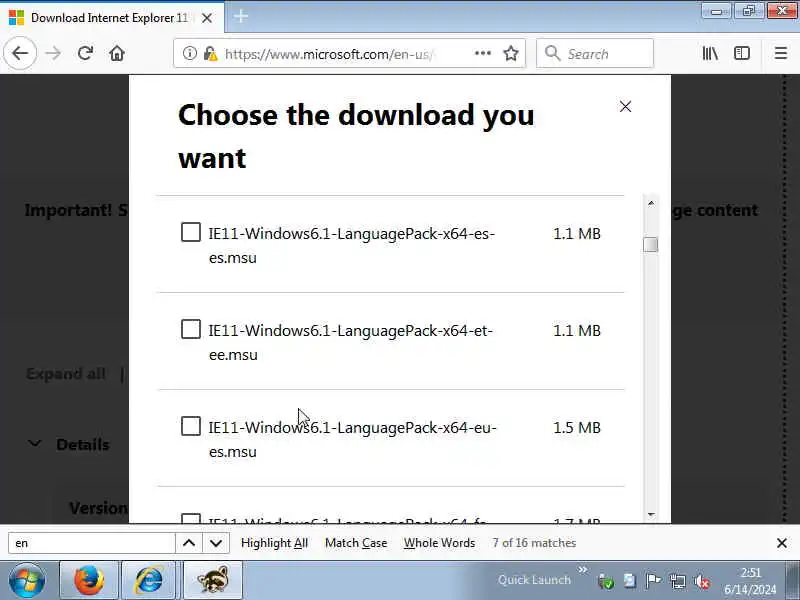Click the IE11 LanguagePack x64-es-es.msu file name
This screenshot has width=800, height=600.
(352, 245)
